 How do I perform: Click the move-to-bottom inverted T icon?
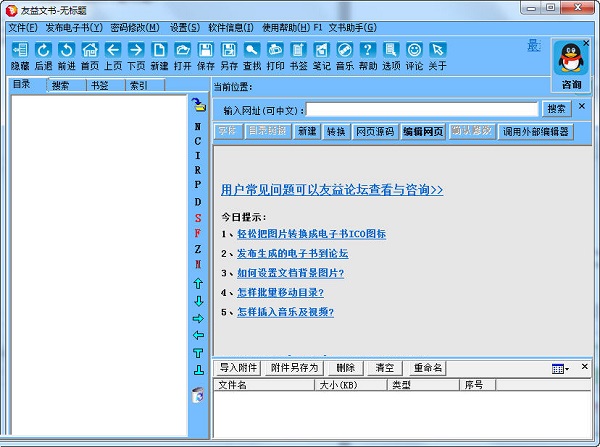198,370
